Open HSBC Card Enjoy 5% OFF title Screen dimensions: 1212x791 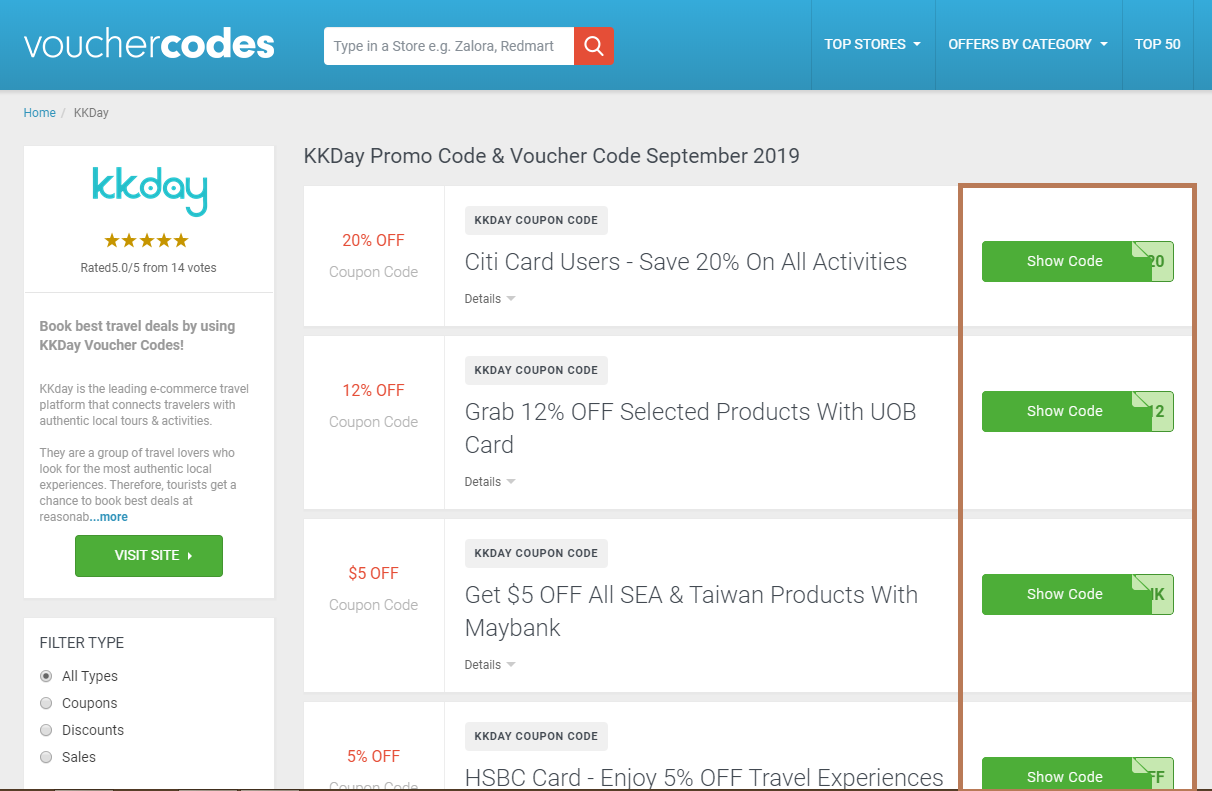tap(704, 778)
